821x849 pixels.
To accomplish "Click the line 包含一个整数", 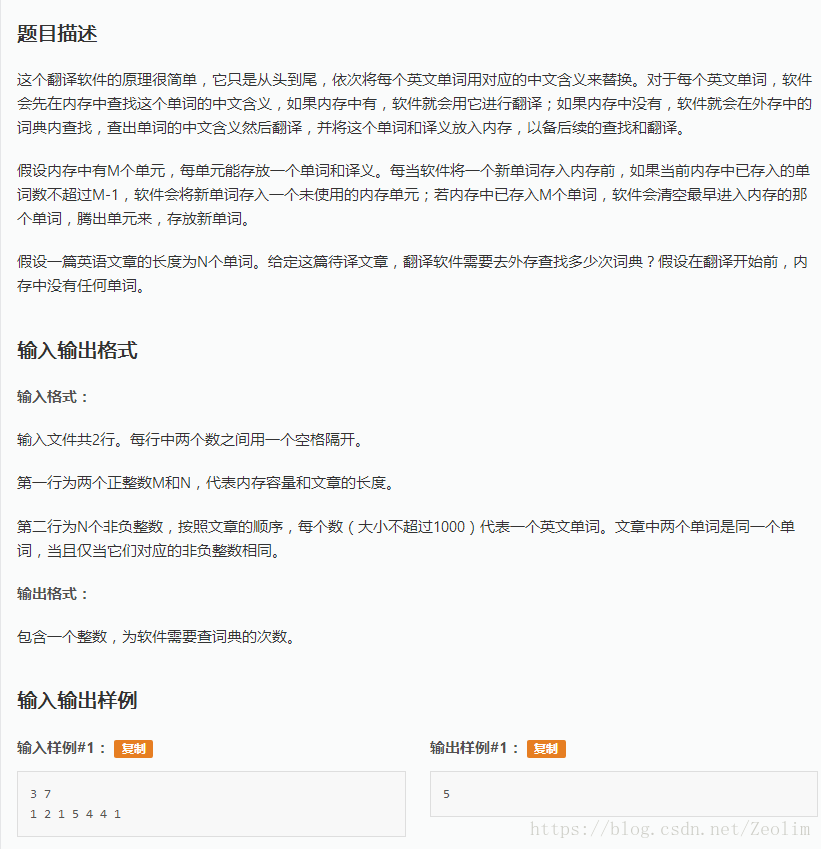I will pyautogui.click(x=156, y=637).
